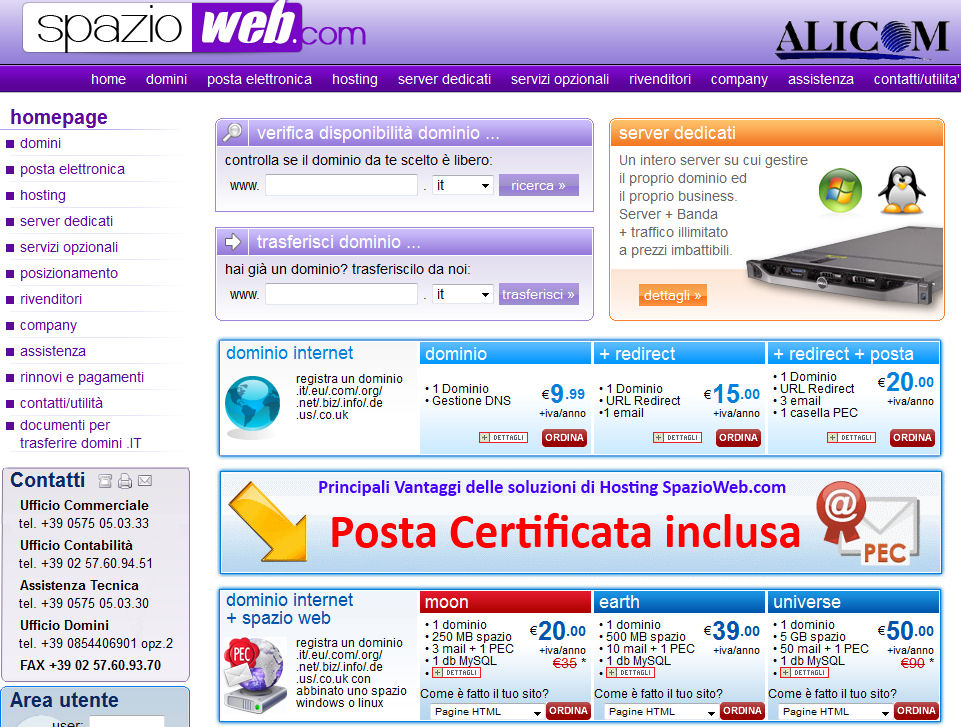The height and width of the screenshot is (727, 961).
Task: Open company in the top navigation bar
Action: 739,80
